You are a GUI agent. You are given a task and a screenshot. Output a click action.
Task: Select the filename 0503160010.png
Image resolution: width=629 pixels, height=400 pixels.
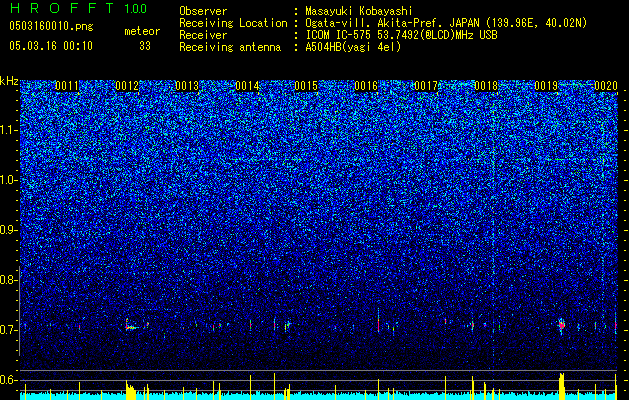[x=51, y=26]
